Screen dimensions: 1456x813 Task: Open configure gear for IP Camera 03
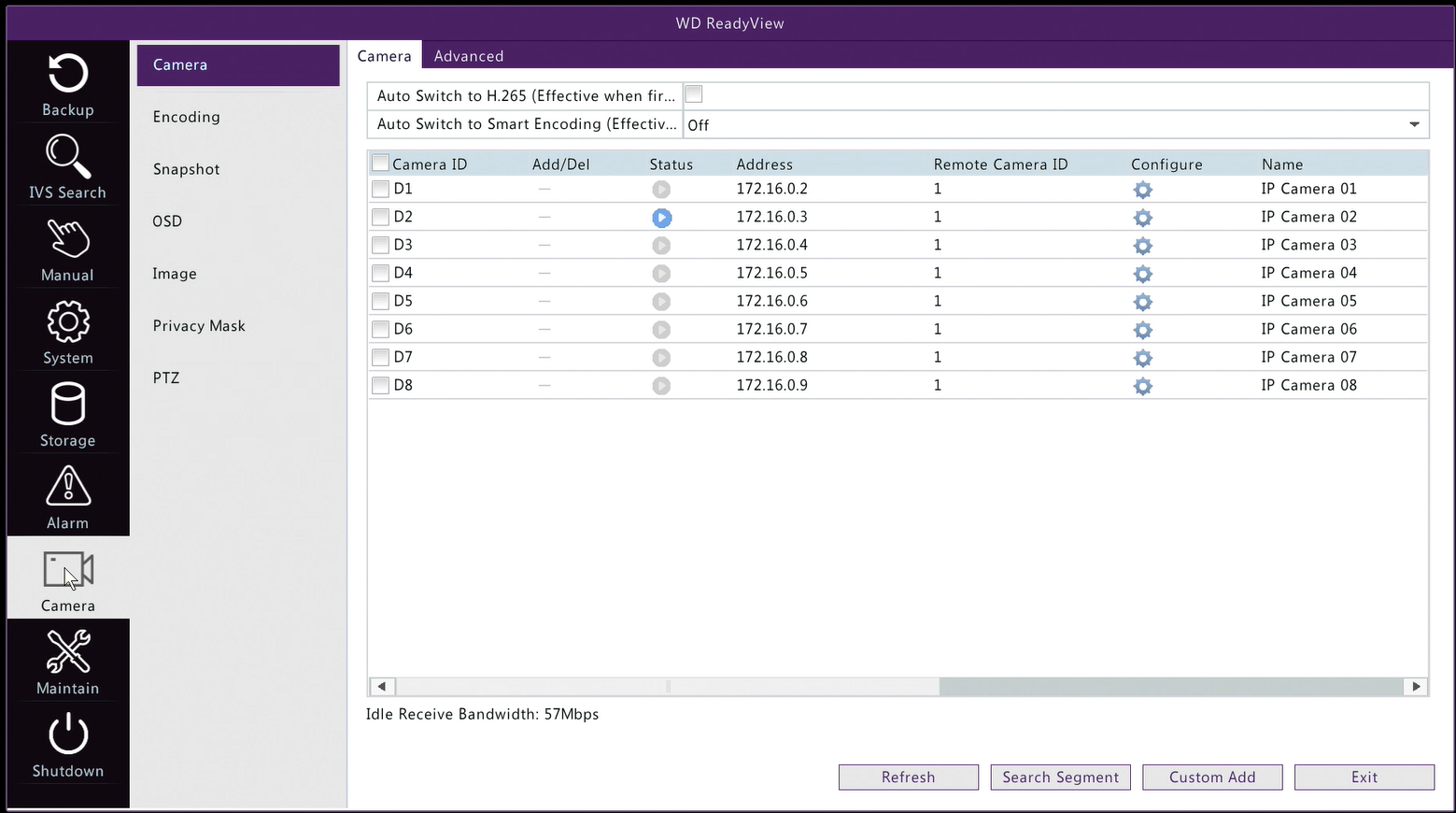(x=1142, y=246)
